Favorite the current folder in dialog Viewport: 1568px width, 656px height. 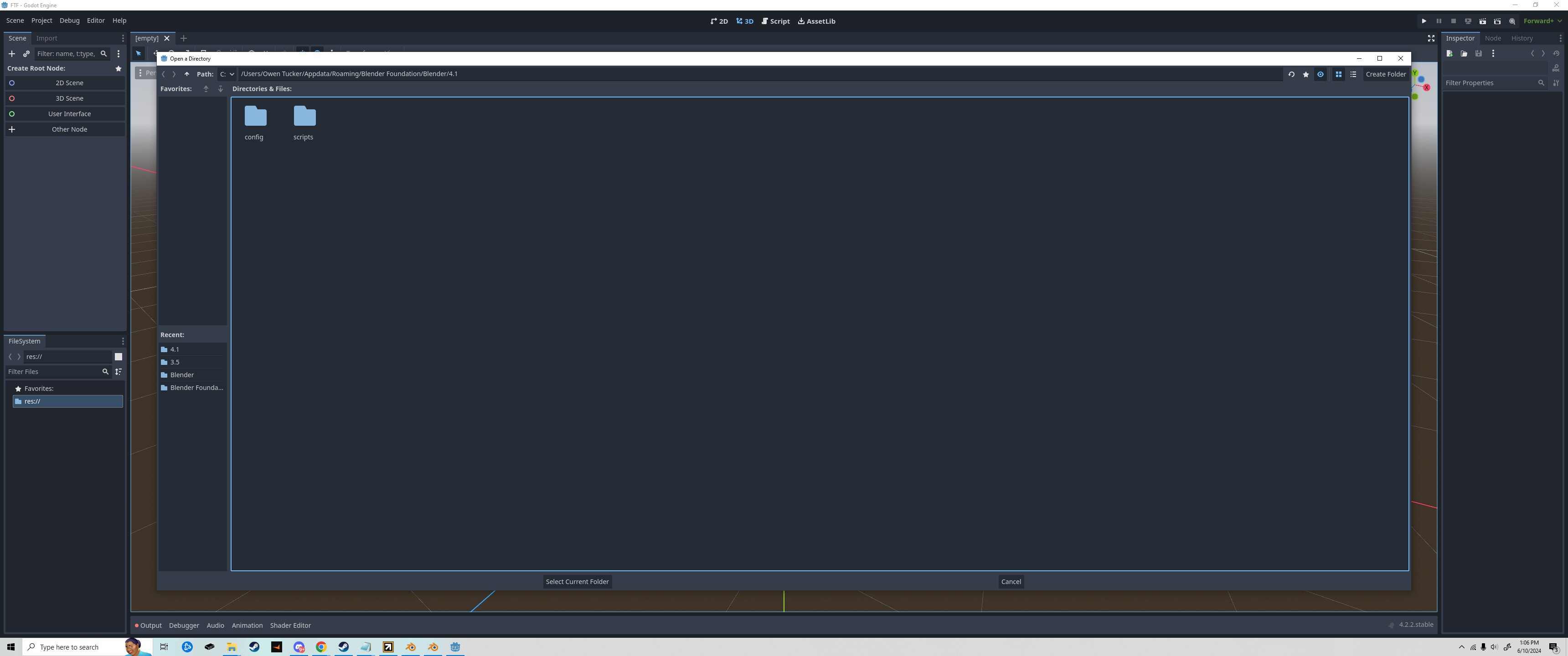coord(1305,74)
